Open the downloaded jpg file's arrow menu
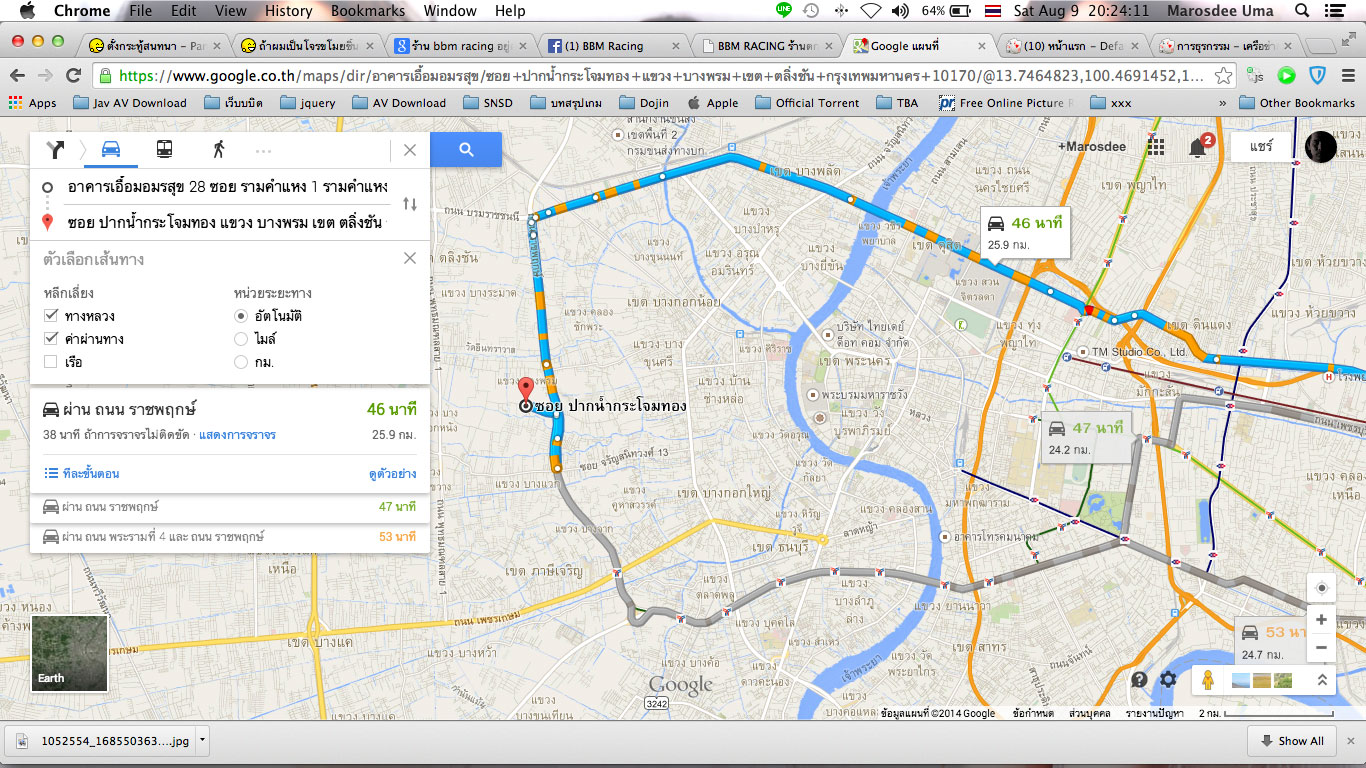 (x=203, y=741)
